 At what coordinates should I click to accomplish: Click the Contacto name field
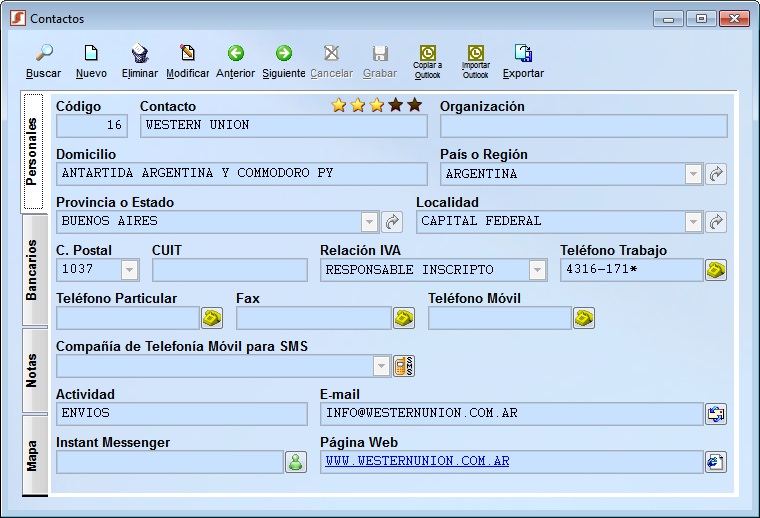[x=284, y=126]
